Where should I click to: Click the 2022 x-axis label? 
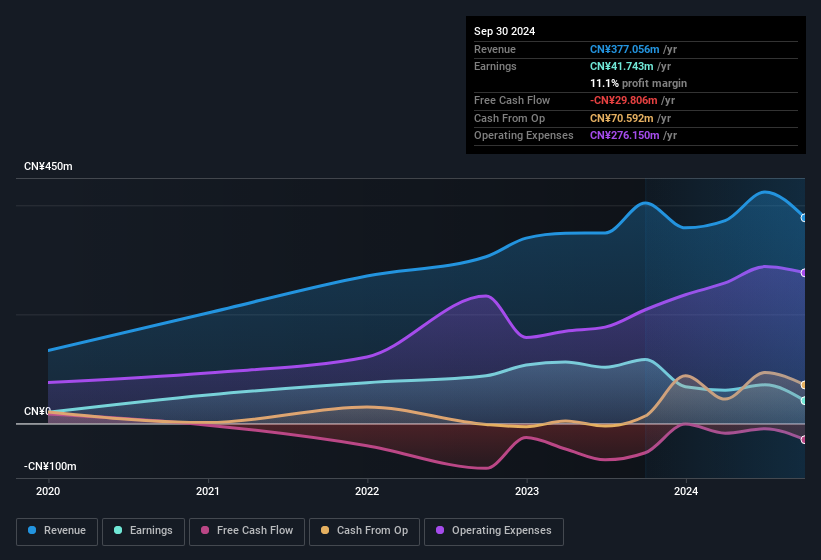(x=367, y=491)
